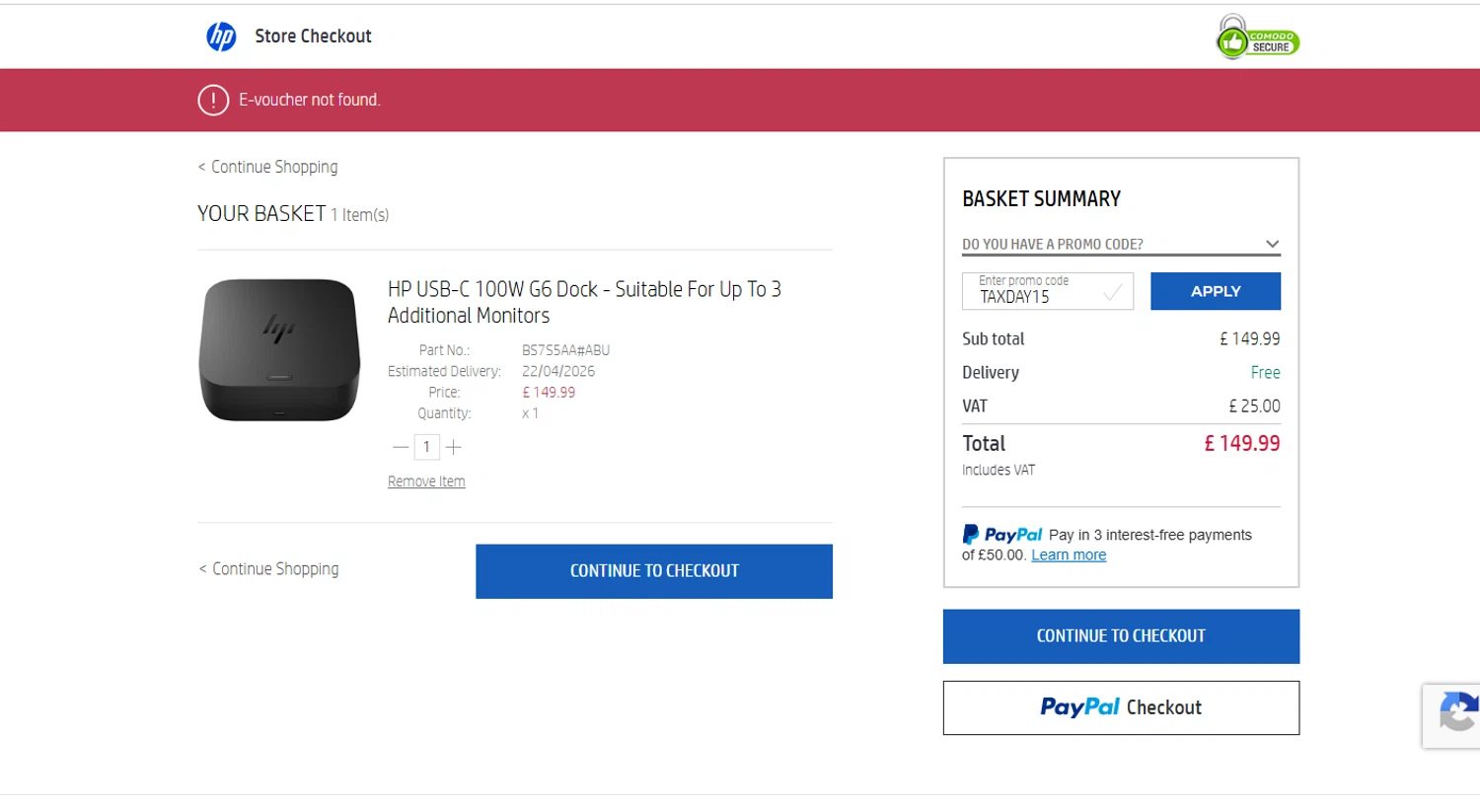Click the promo code input field

coord(1048,291)
